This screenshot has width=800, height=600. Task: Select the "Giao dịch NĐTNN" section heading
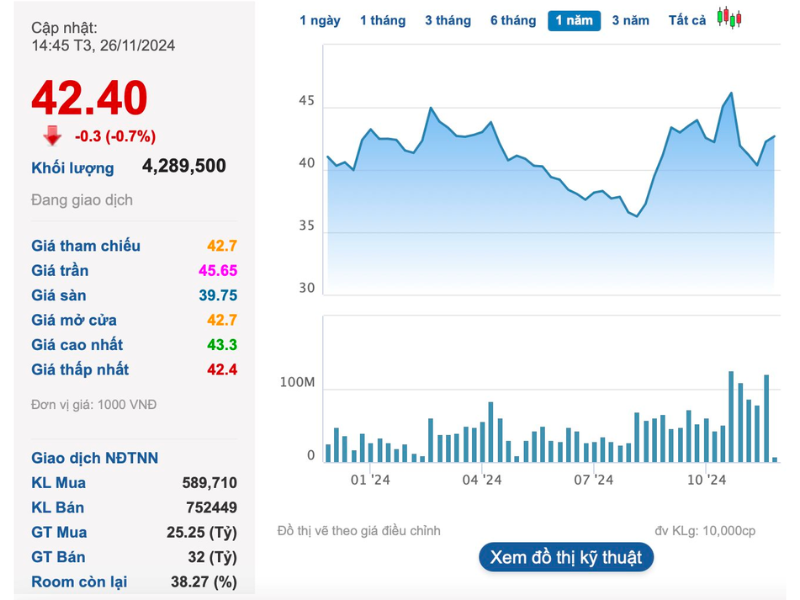click(x=95, y=458)
